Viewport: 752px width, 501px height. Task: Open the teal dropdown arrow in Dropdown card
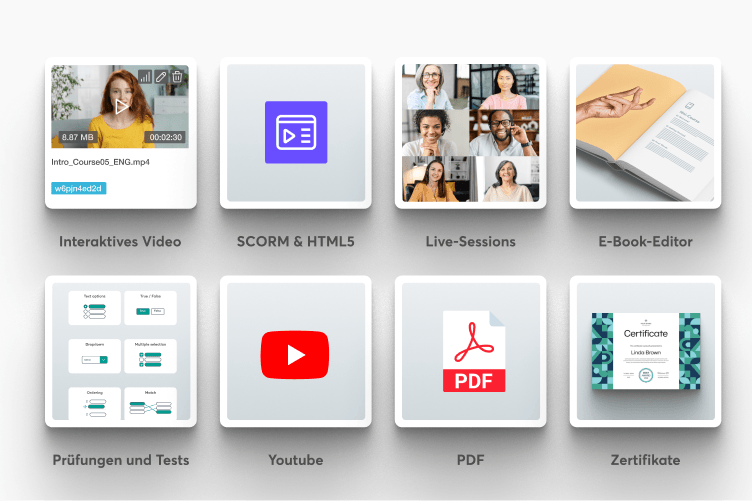pyautogui.click(x=104, y=360)
